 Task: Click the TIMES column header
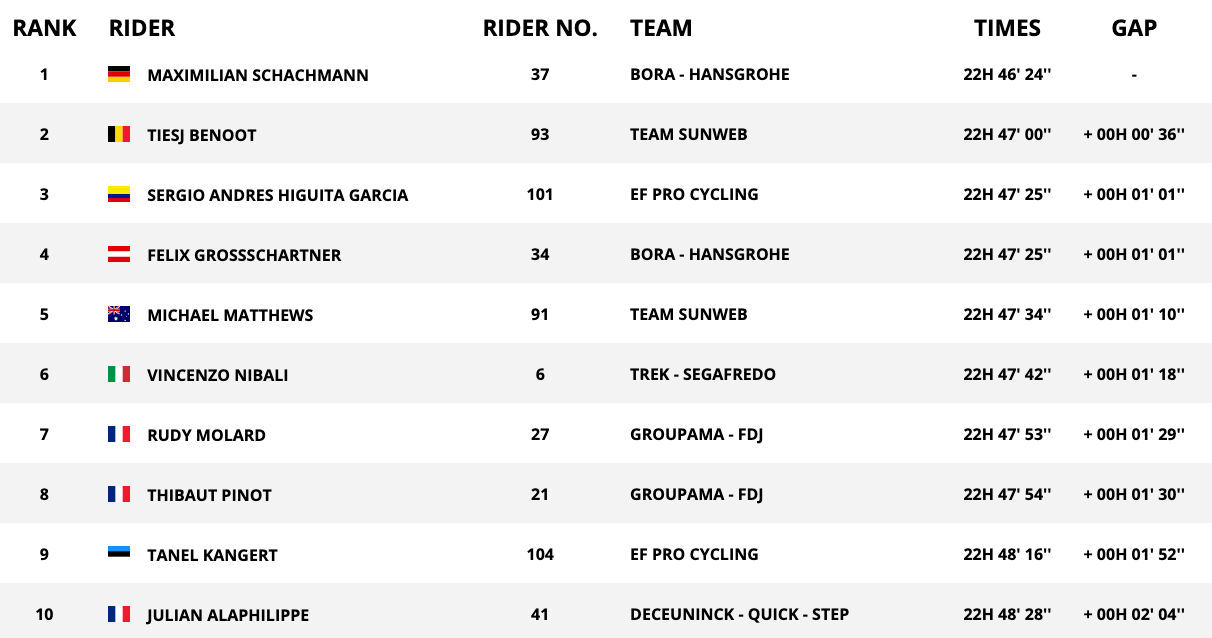(1007, 28)
